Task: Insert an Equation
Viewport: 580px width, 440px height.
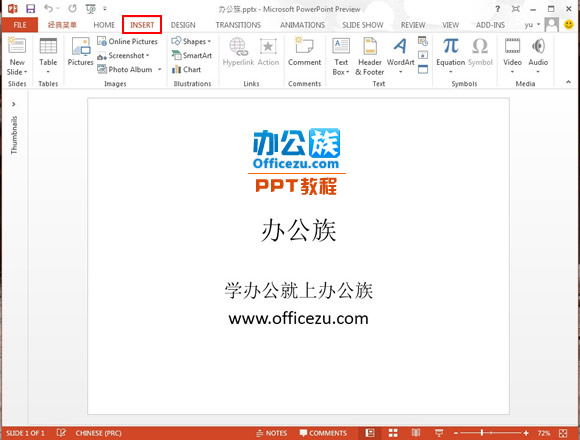Action: pyautogui.click(x=450, y=55)
